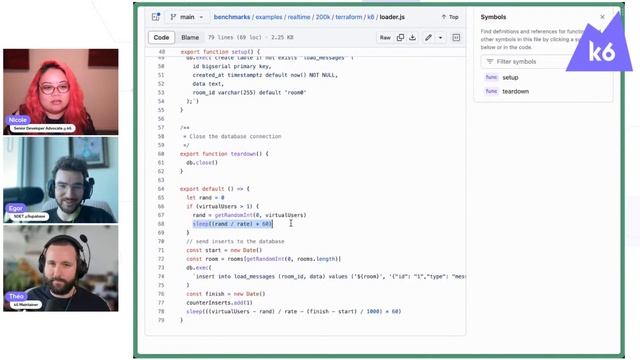
Task: Close the Symbols panel
Action: coord(602,17)
